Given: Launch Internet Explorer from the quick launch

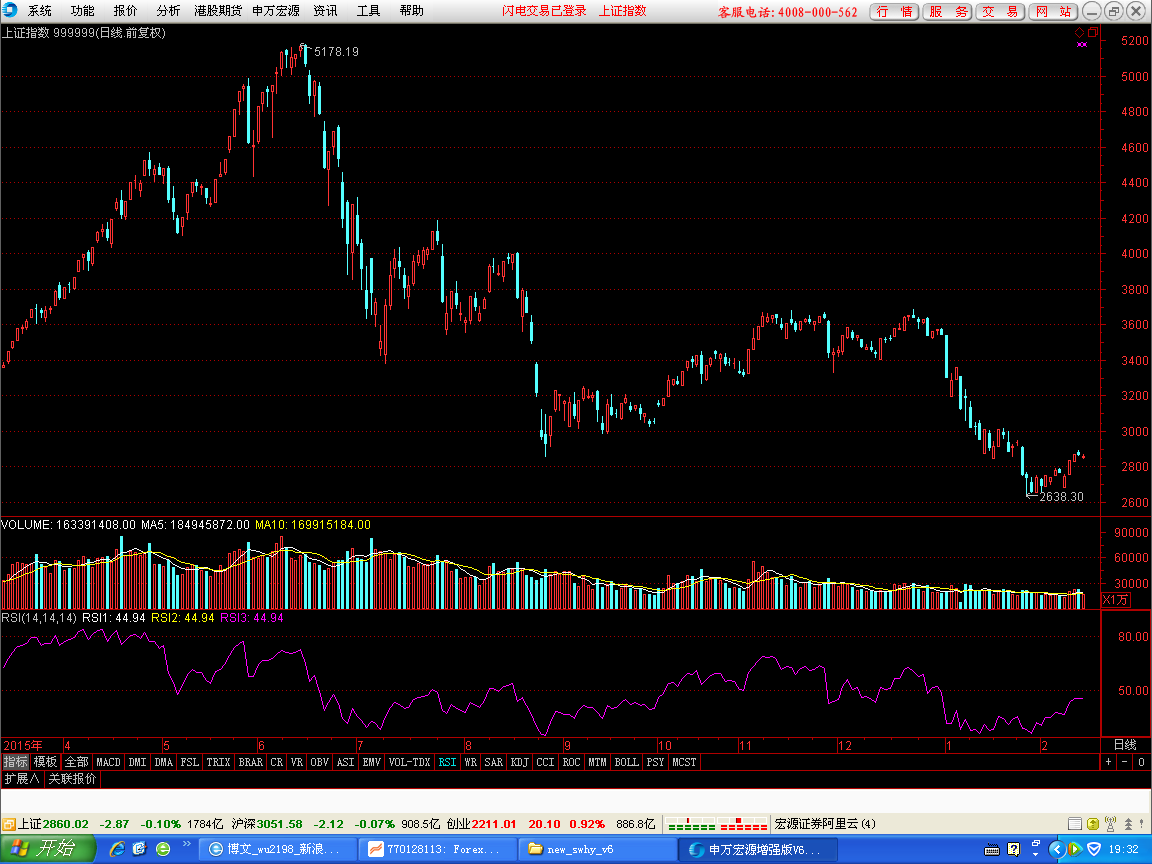Looking at the screenshot, I should pyautogui.click(x=117, y=849).
